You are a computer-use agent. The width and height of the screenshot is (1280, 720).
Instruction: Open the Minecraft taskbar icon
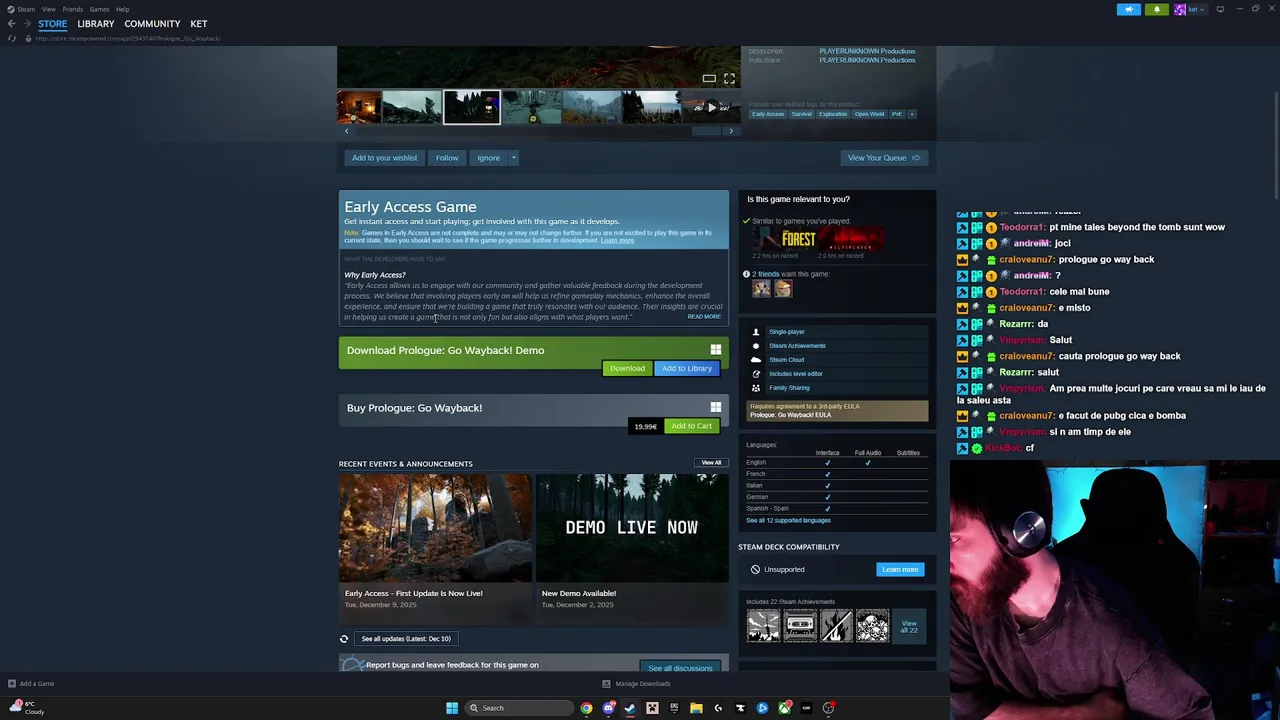pos(652,708)
